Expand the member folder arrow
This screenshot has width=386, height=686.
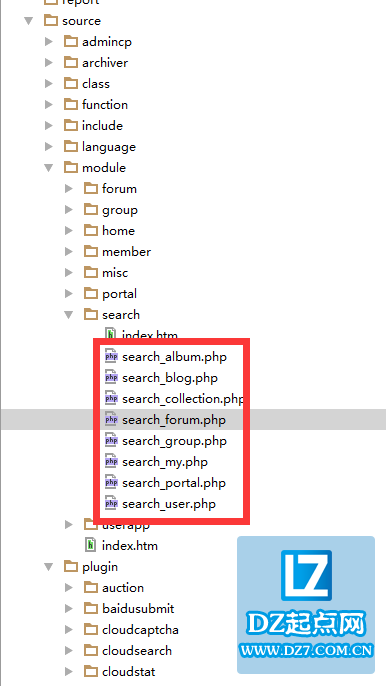point(69,252)
